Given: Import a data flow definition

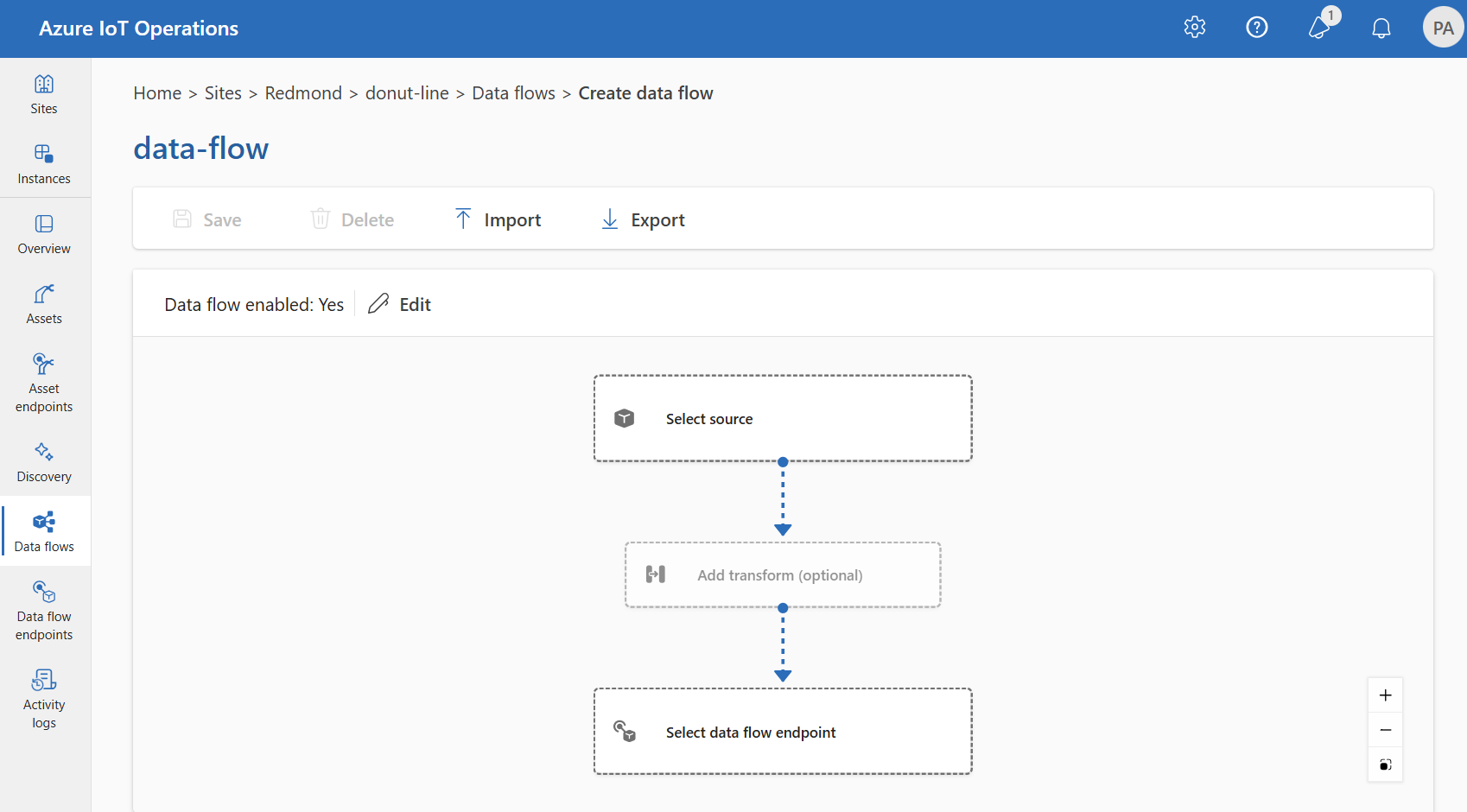Looking at the screenshot, I should (498, 219).
